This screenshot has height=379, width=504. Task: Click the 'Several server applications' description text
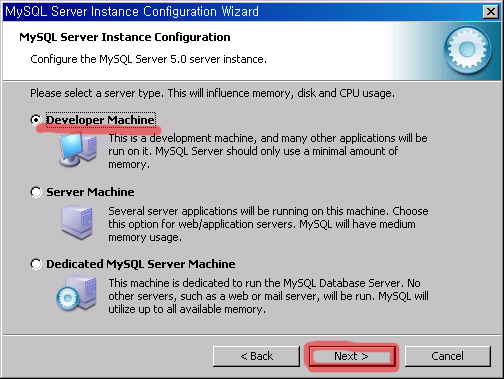268,224
